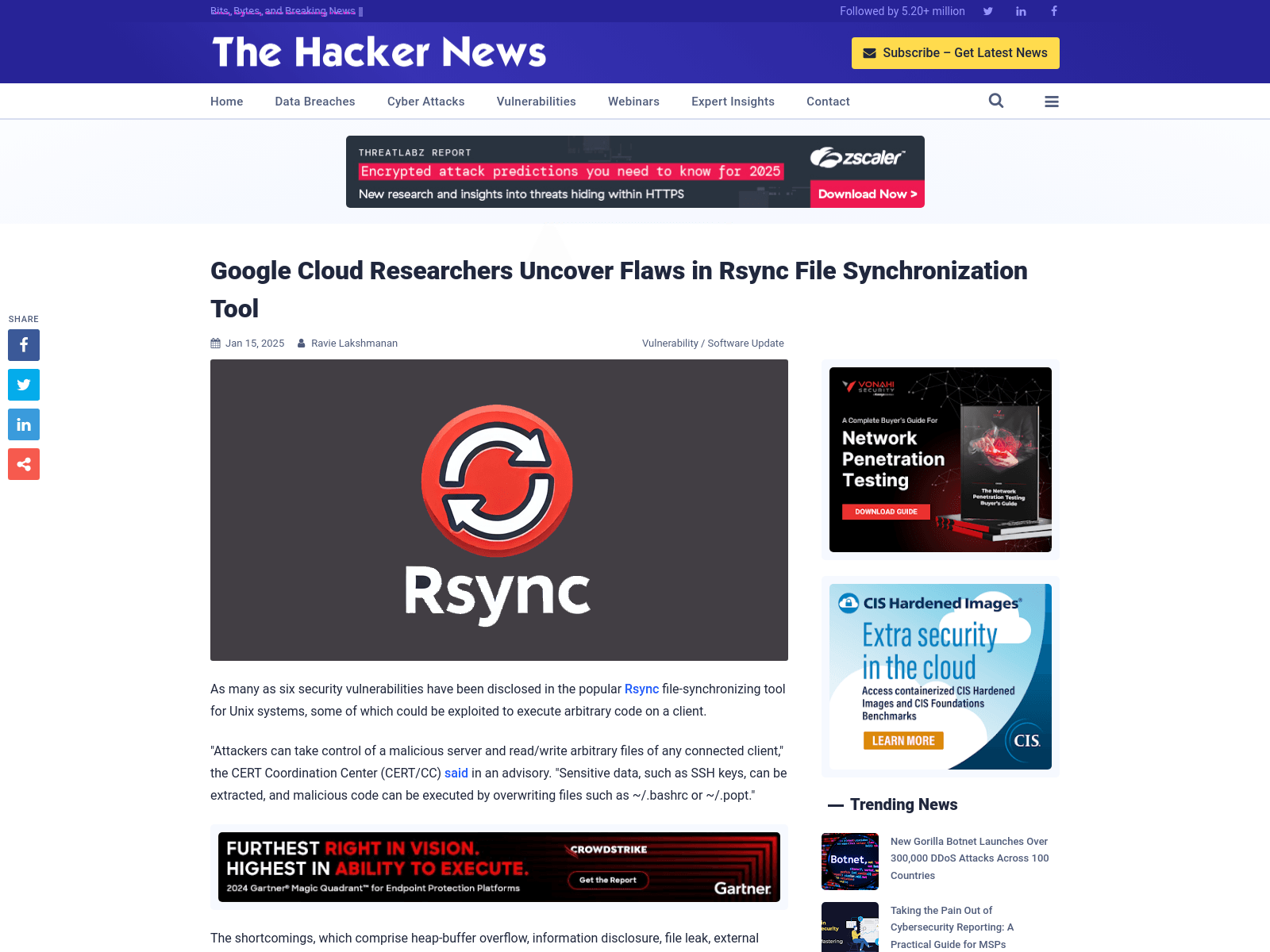
Task: Click Download Now on Zscaler banner
Action: (x=868, y=194)
